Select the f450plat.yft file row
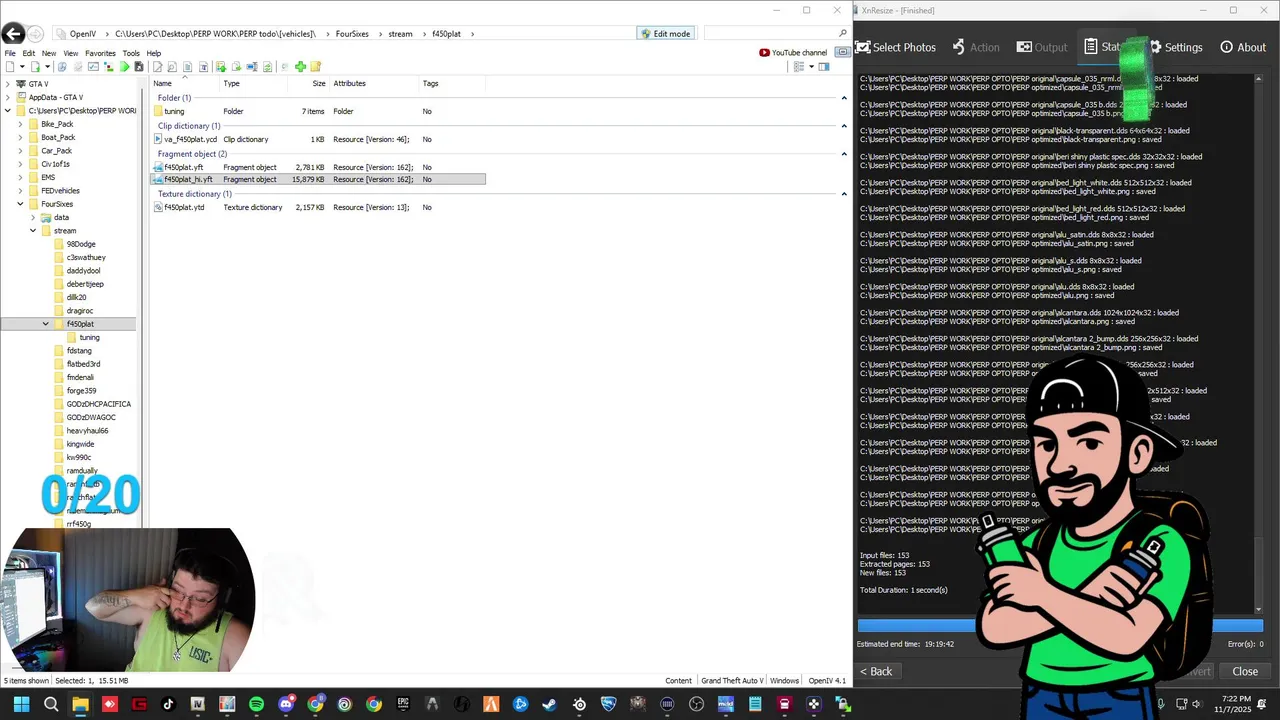The height and width of the screenshot is (720, 1280). [x=318, y=167]
